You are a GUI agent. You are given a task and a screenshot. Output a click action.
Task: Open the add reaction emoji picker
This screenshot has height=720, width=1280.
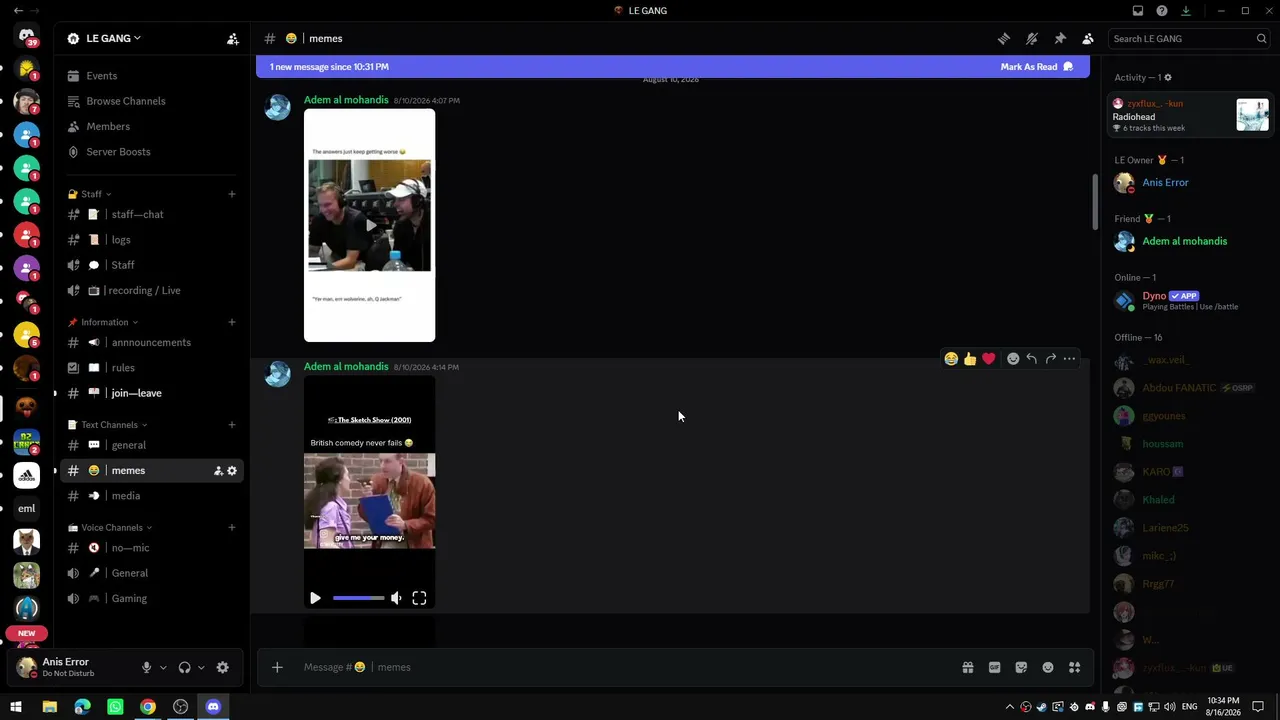coord(1013,359)
